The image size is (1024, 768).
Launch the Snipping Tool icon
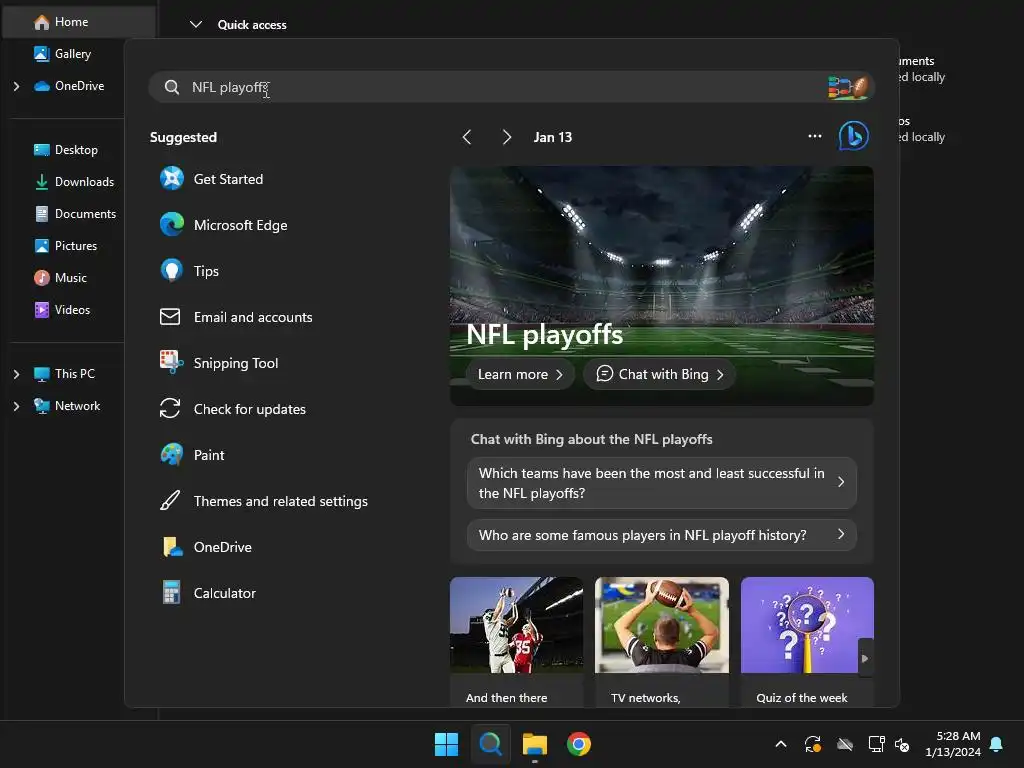172,362
